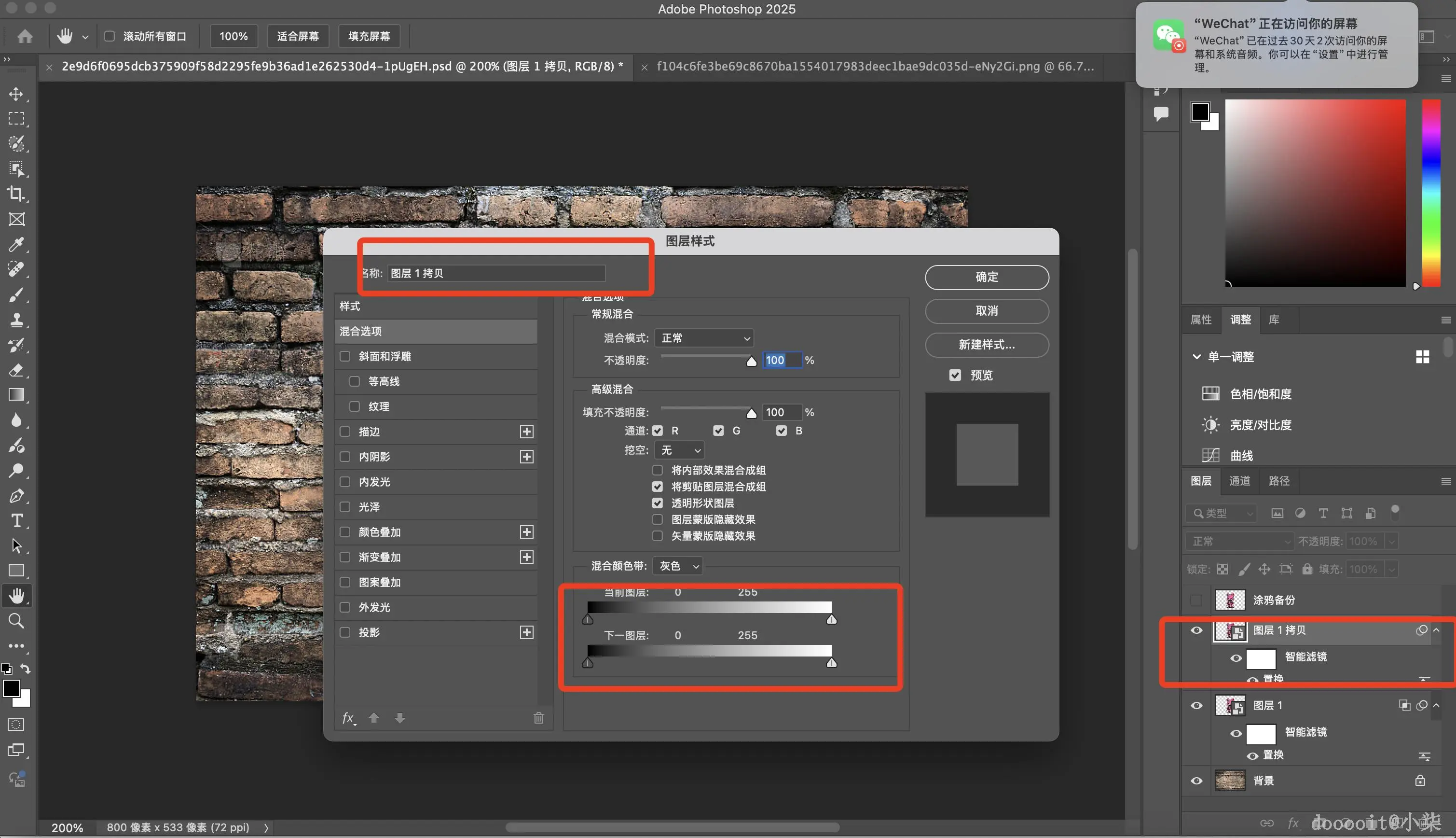This screenshot has width=1456, height=838.
Task: Click the 确定 button
Action: 987,278
